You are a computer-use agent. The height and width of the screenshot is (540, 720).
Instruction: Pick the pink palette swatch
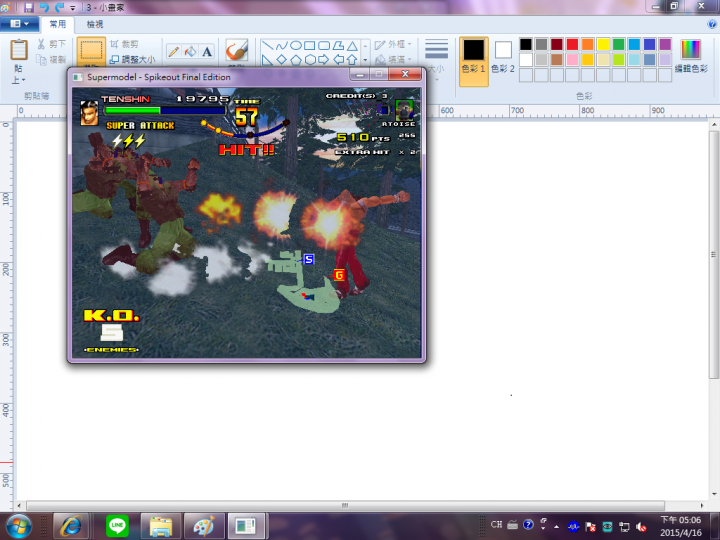(572, 59)
